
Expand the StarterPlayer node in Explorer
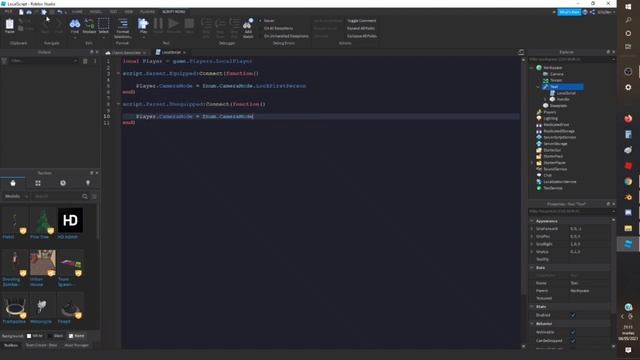532,162
